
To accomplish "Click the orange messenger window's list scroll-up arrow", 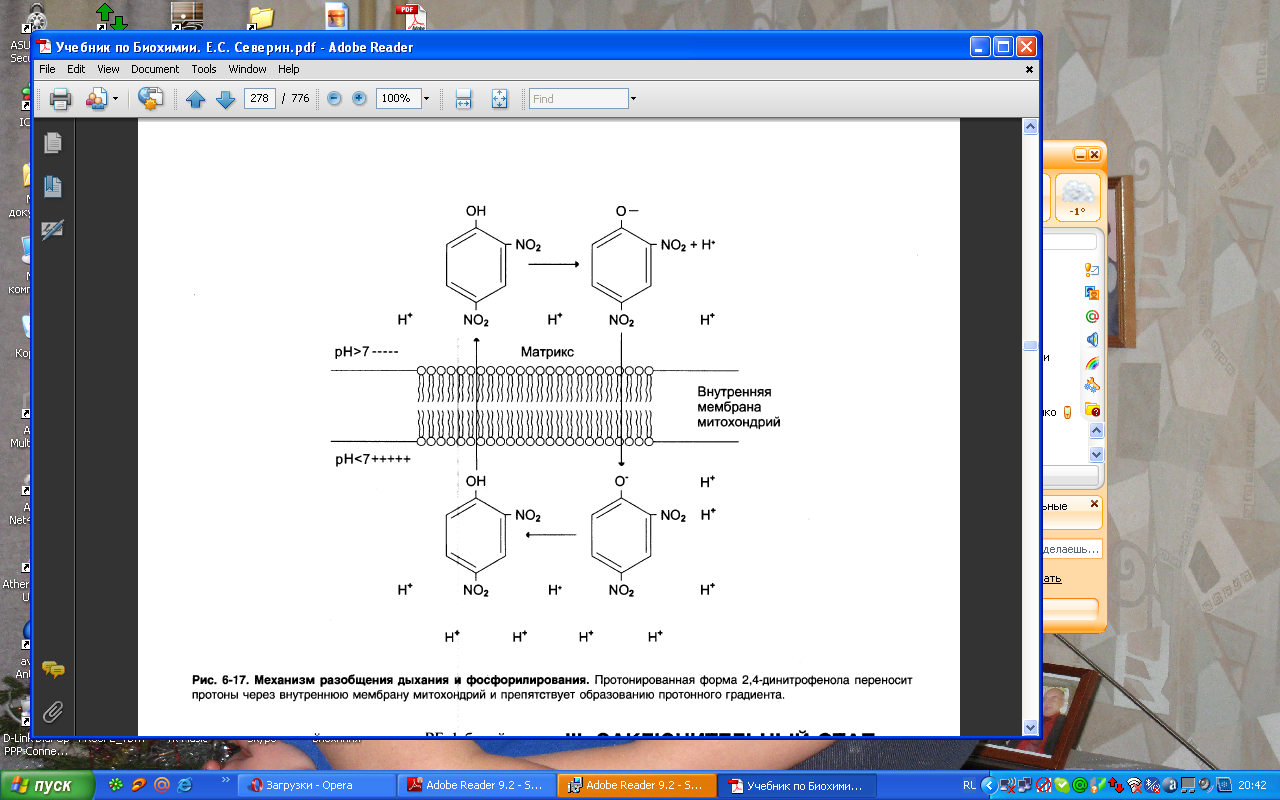I will (x=1096, y=431).
